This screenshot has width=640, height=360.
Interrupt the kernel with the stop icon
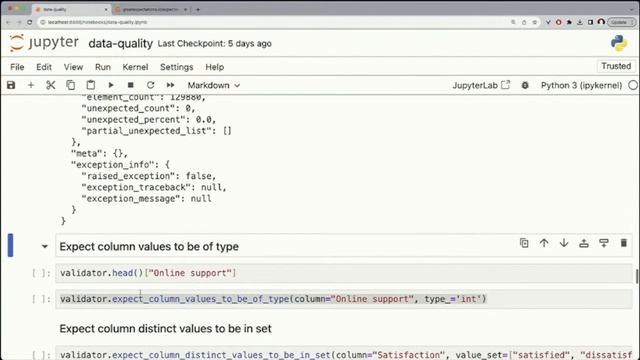131,85
